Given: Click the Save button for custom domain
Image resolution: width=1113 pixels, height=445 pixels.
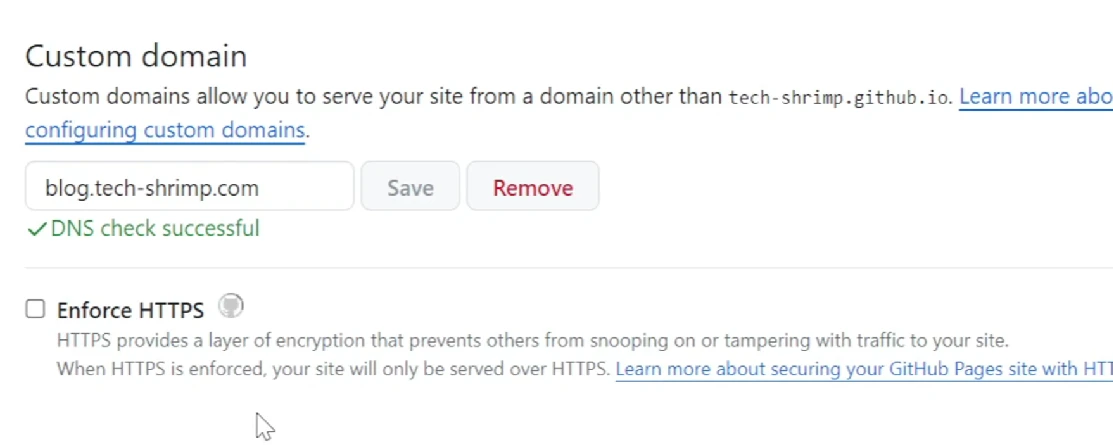Looking at the screenshot, I should pyautogui.click(x=410, y=186).
